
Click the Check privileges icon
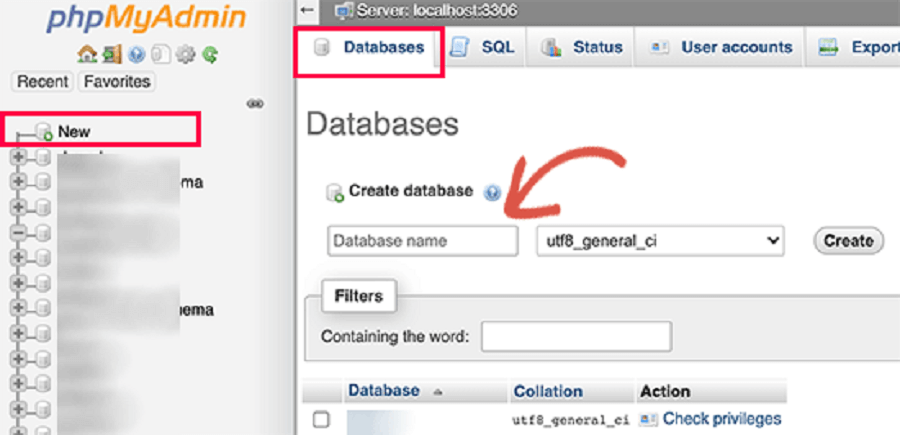(648, 420)
